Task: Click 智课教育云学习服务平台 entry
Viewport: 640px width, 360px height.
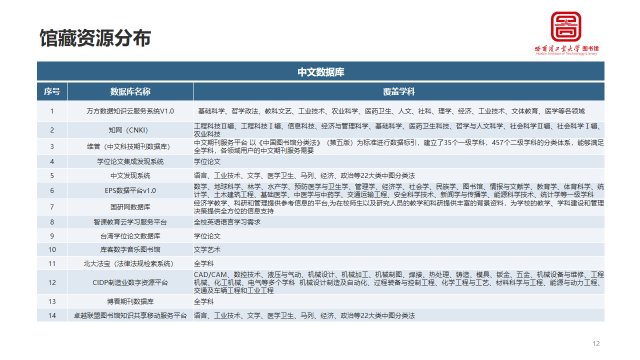Action: (130, 222)
